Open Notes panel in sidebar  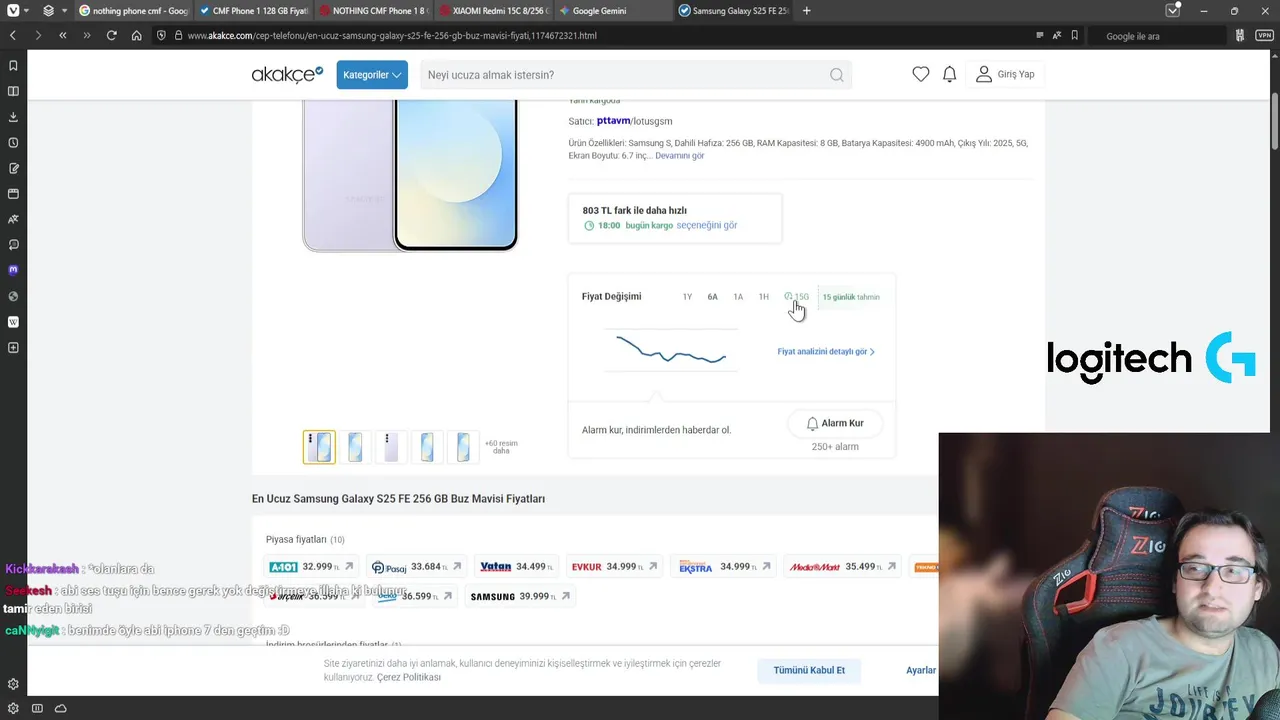point(13,168)
